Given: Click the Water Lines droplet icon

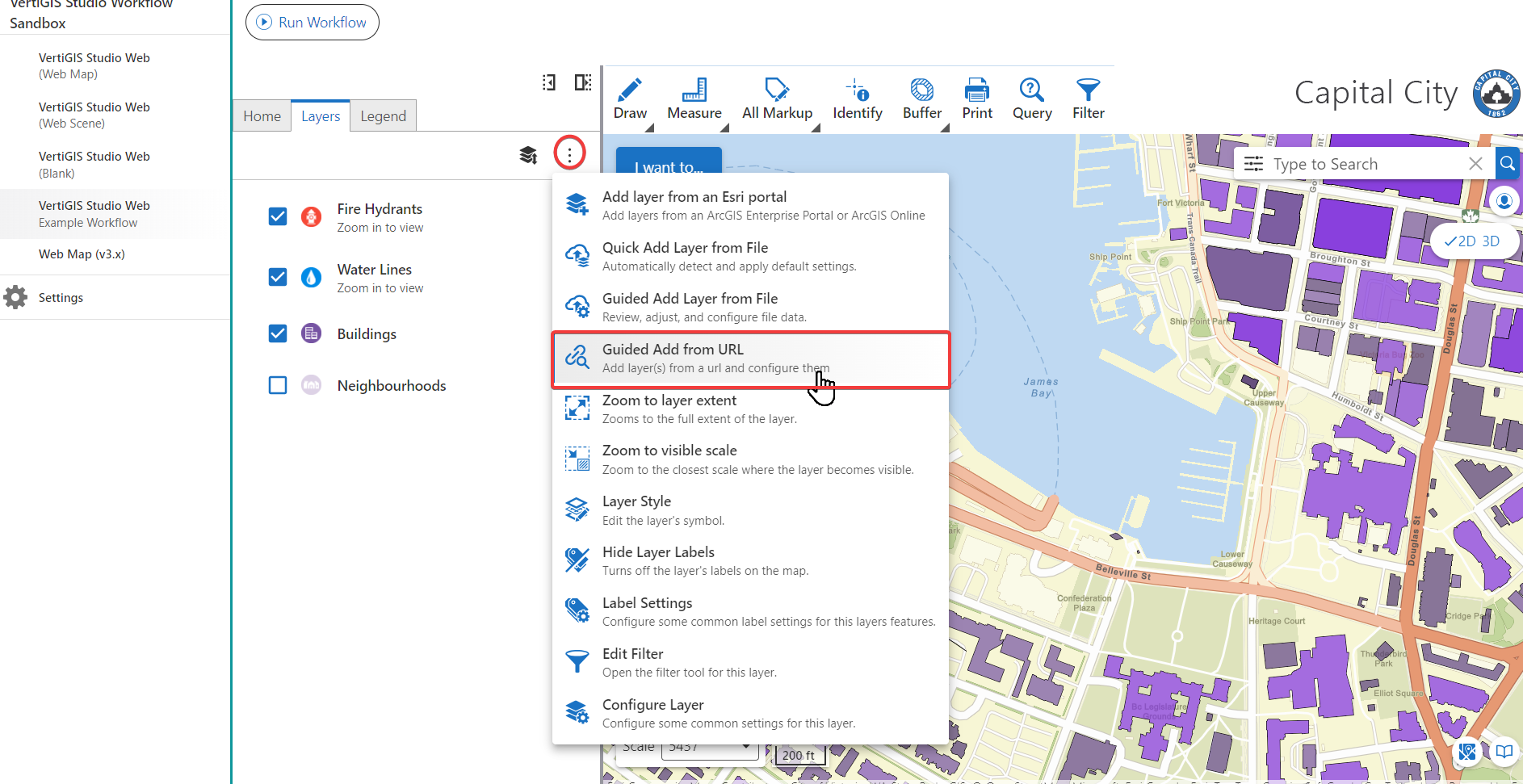Looking at the screenshot, I should point(311,277).
